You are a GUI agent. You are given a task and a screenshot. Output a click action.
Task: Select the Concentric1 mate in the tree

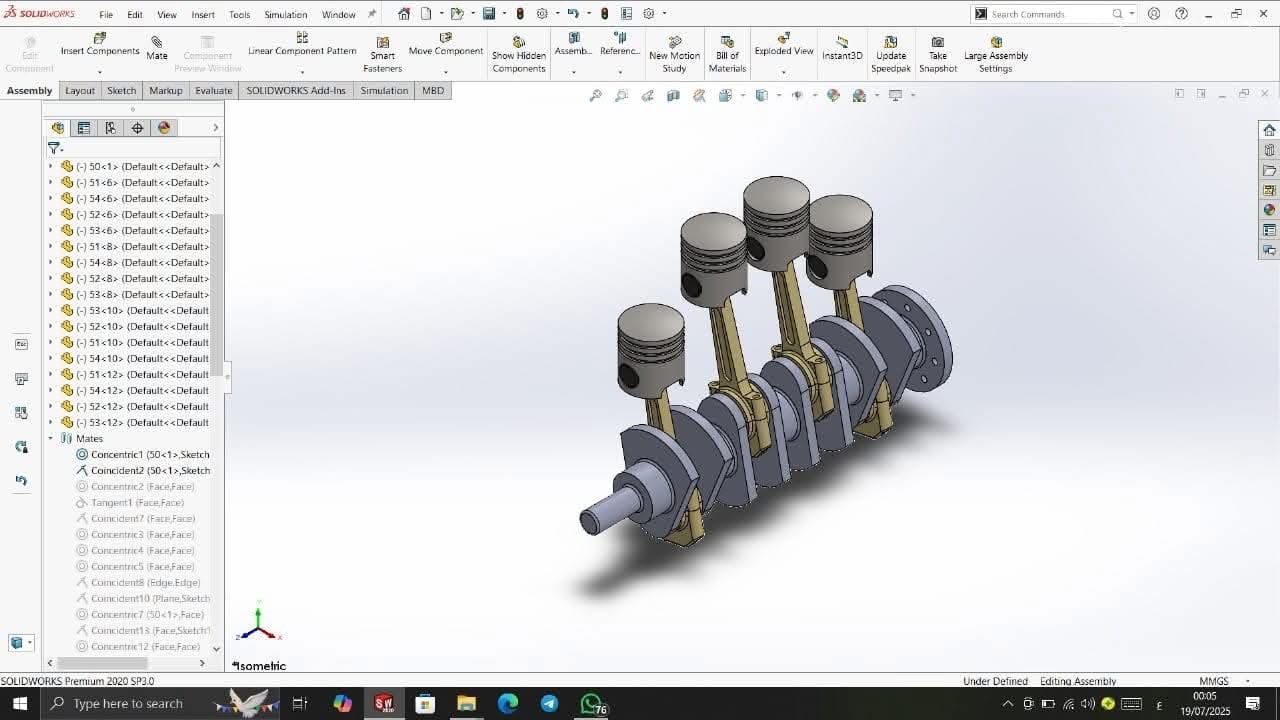click(x=143, y=454)
